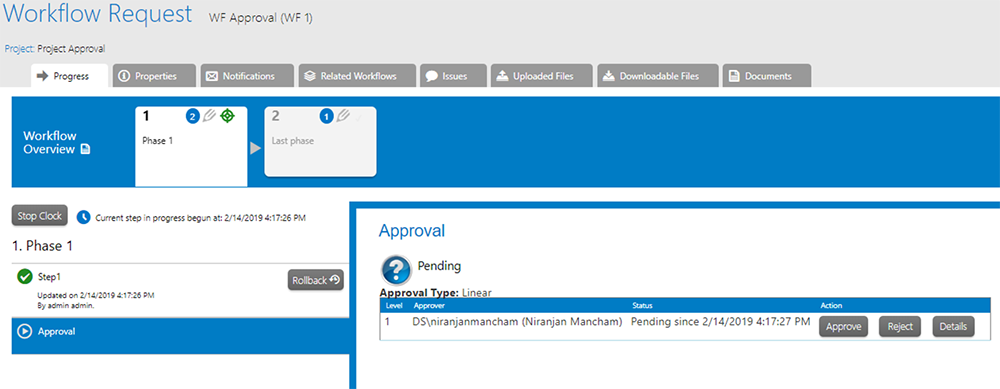Click the blue badge numbered 2 on Phase 1
This screenshot has height=389, width=1000.
click(193, 116)
